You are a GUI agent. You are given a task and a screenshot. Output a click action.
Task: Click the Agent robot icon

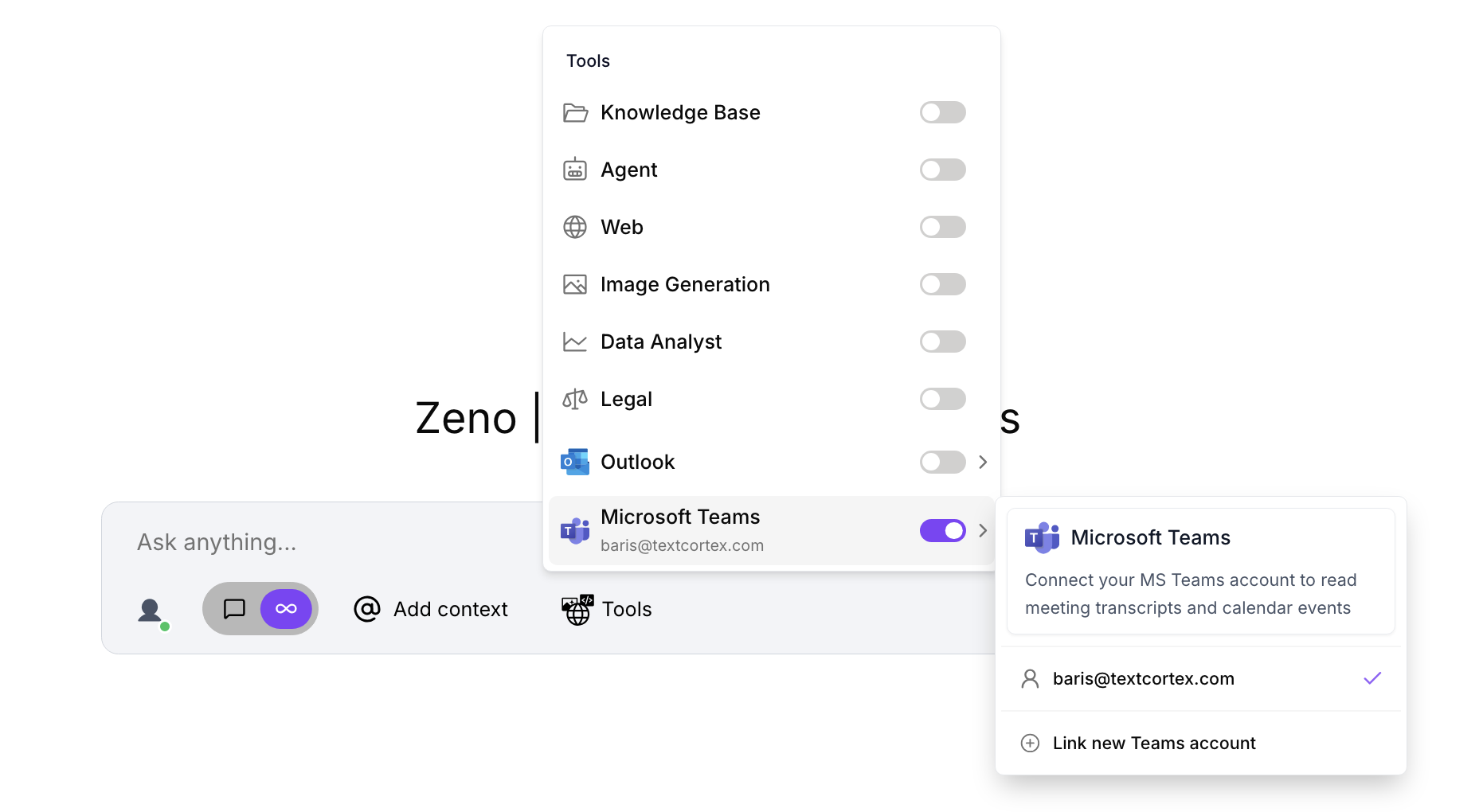click(x=575, y=170)
